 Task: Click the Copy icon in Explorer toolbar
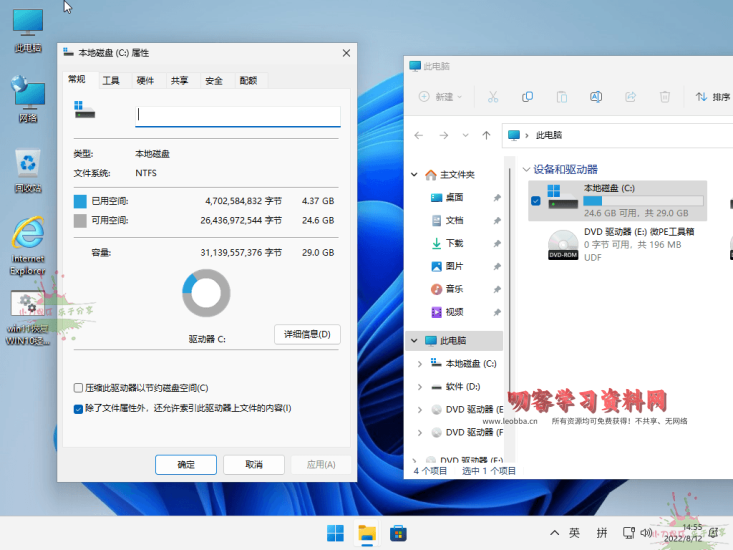tap(527, 97)
